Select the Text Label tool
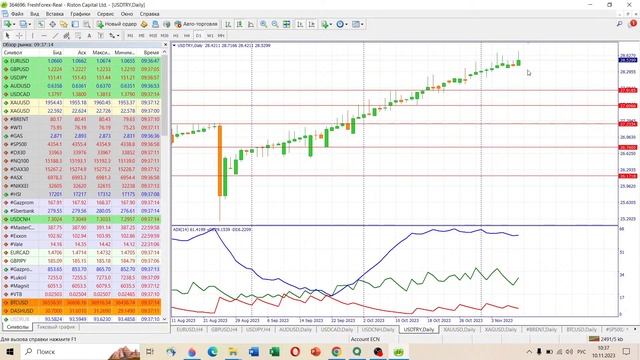This screenshot has height=360, width=640. tap(101, 36)
